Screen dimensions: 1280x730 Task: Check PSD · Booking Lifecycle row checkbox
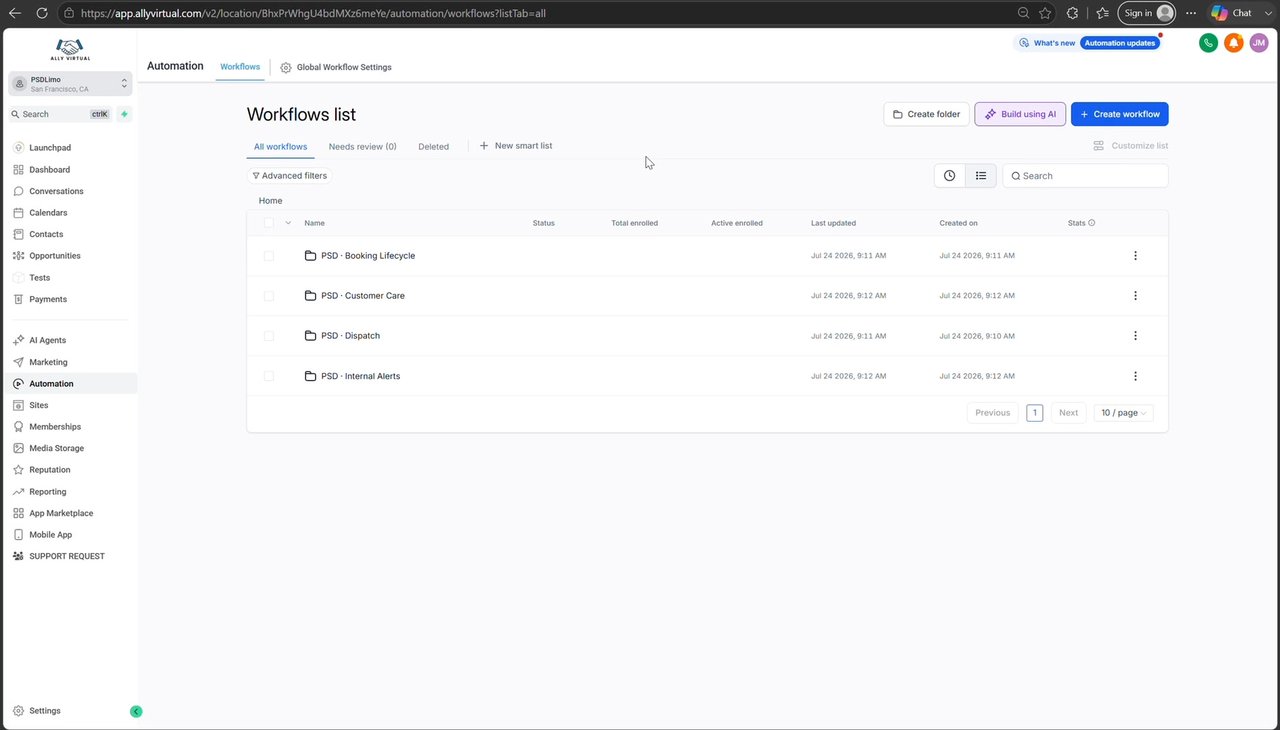(x=269, y=256)
